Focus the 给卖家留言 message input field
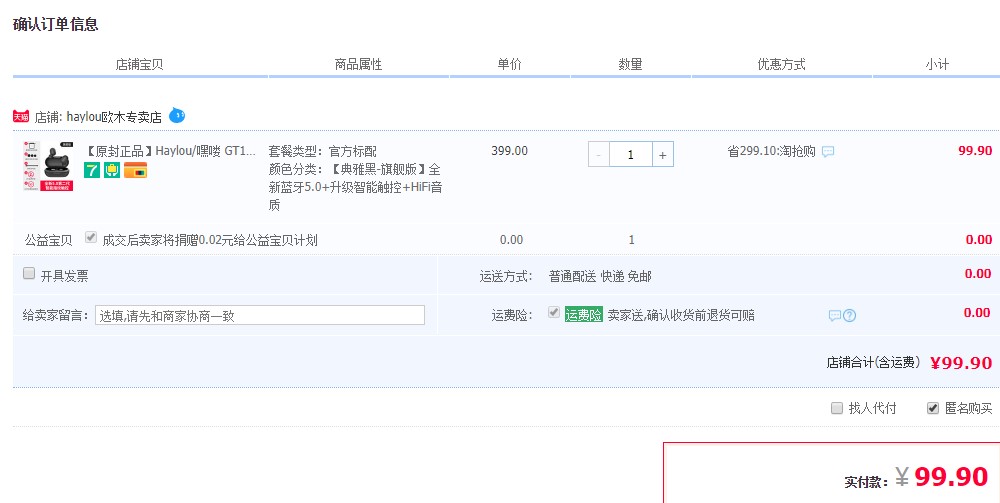1000x503 pixels. (x=260, y=315)
